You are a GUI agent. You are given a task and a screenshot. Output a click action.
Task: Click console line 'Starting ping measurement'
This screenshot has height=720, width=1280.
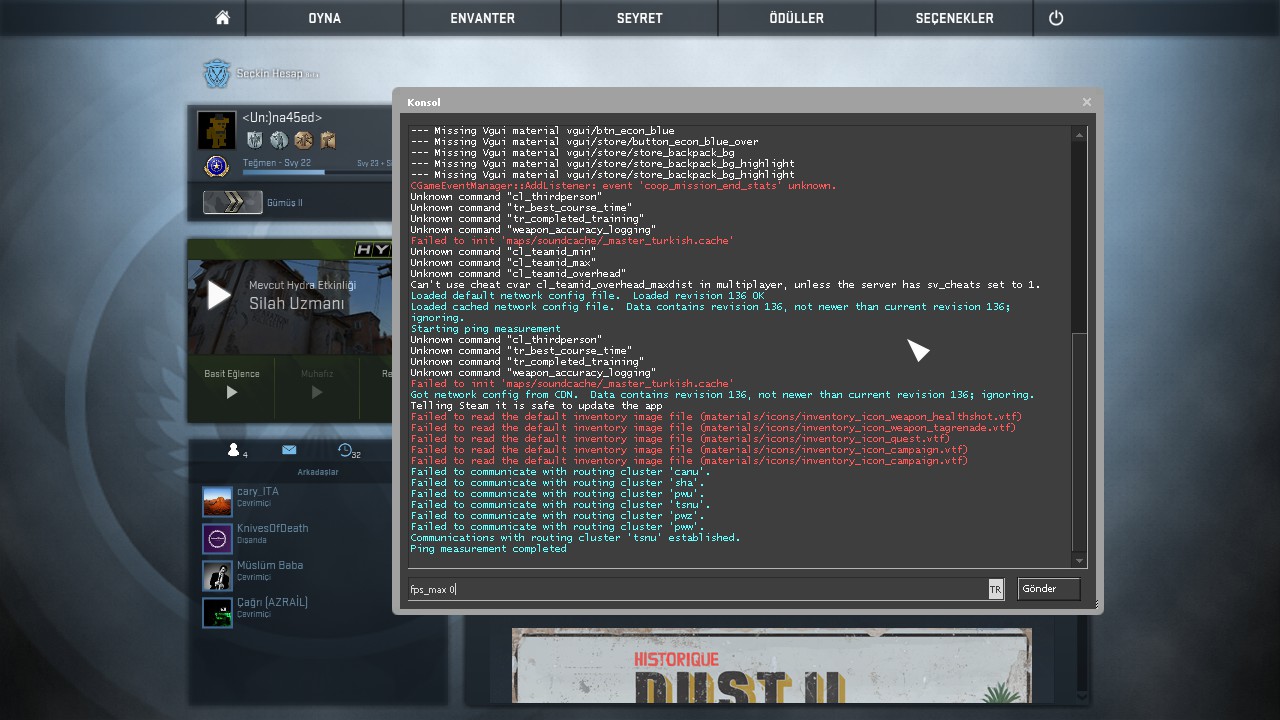point(485,329)
